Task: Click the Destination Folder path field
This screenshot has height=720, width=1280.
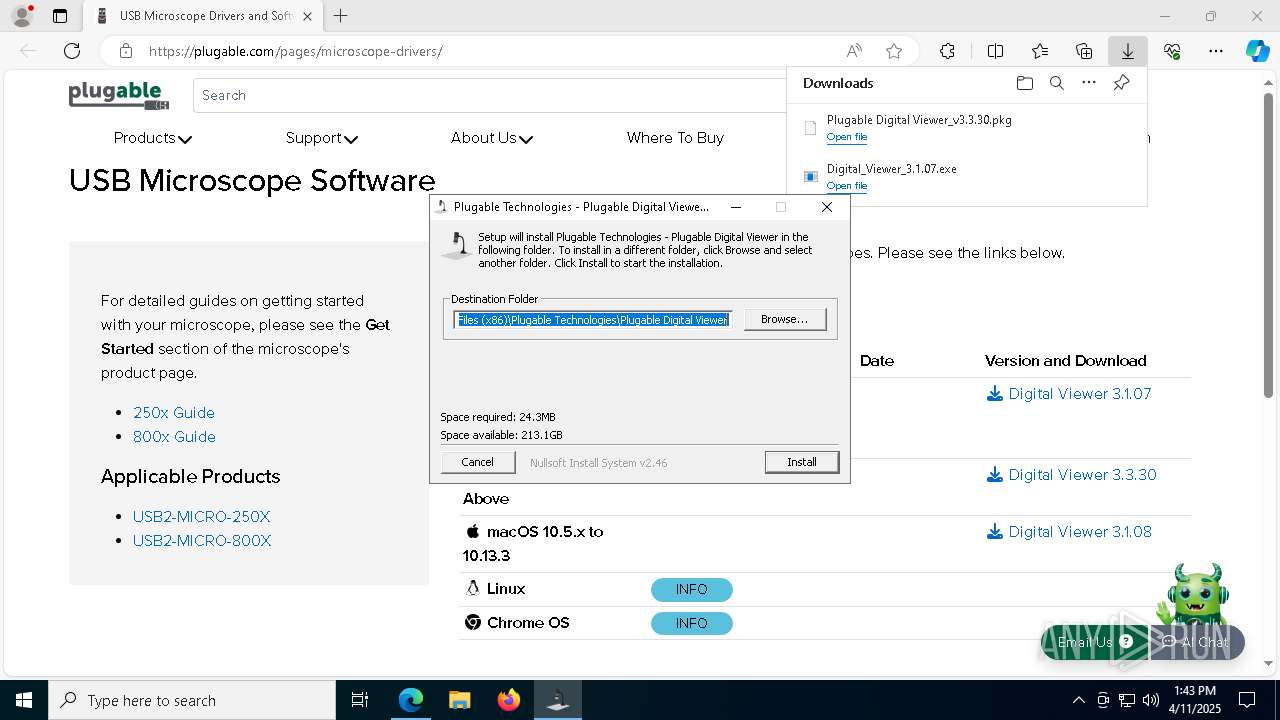Action: point(593,320)
